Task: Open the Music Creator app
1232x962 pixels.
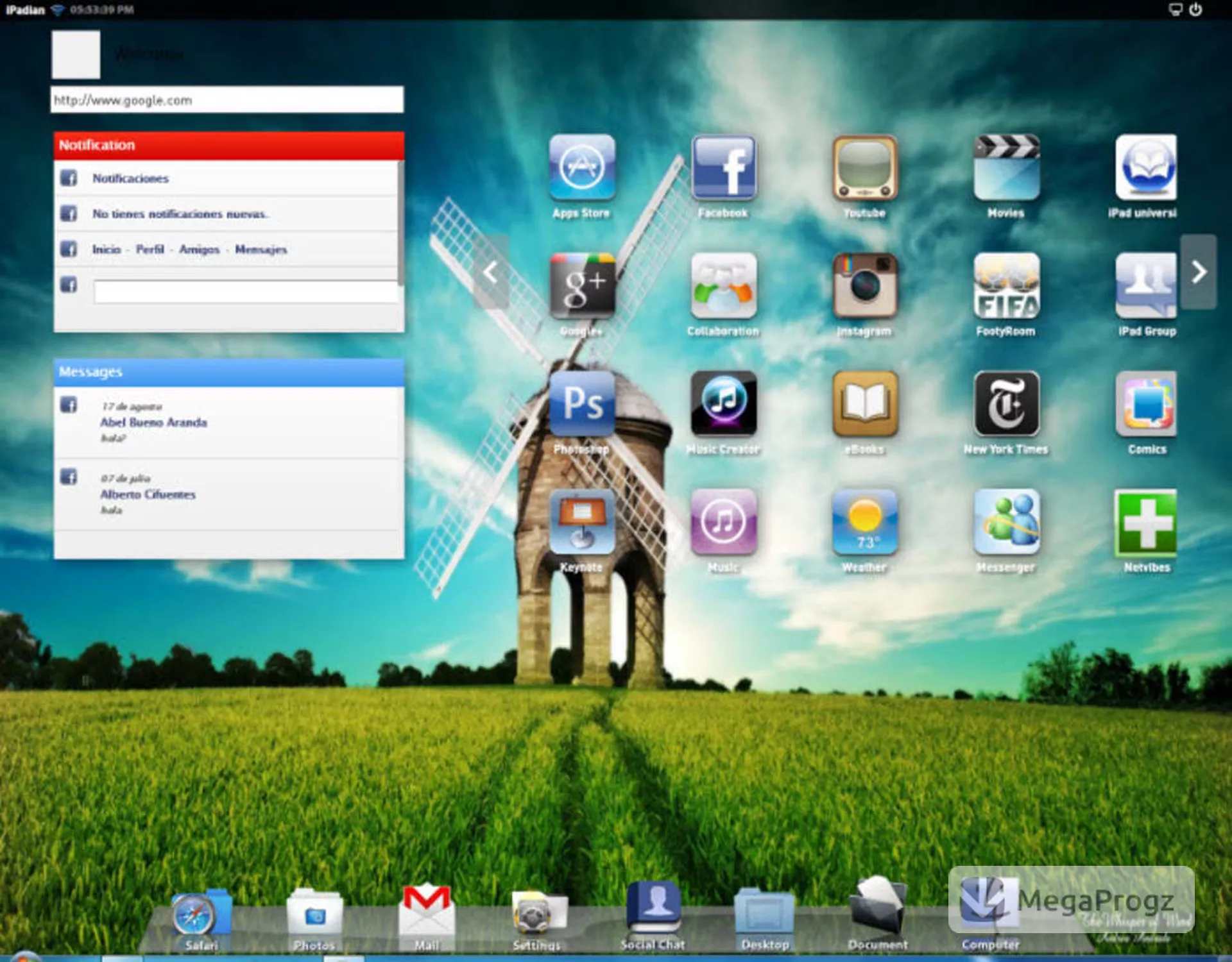Action: point(724,403)
